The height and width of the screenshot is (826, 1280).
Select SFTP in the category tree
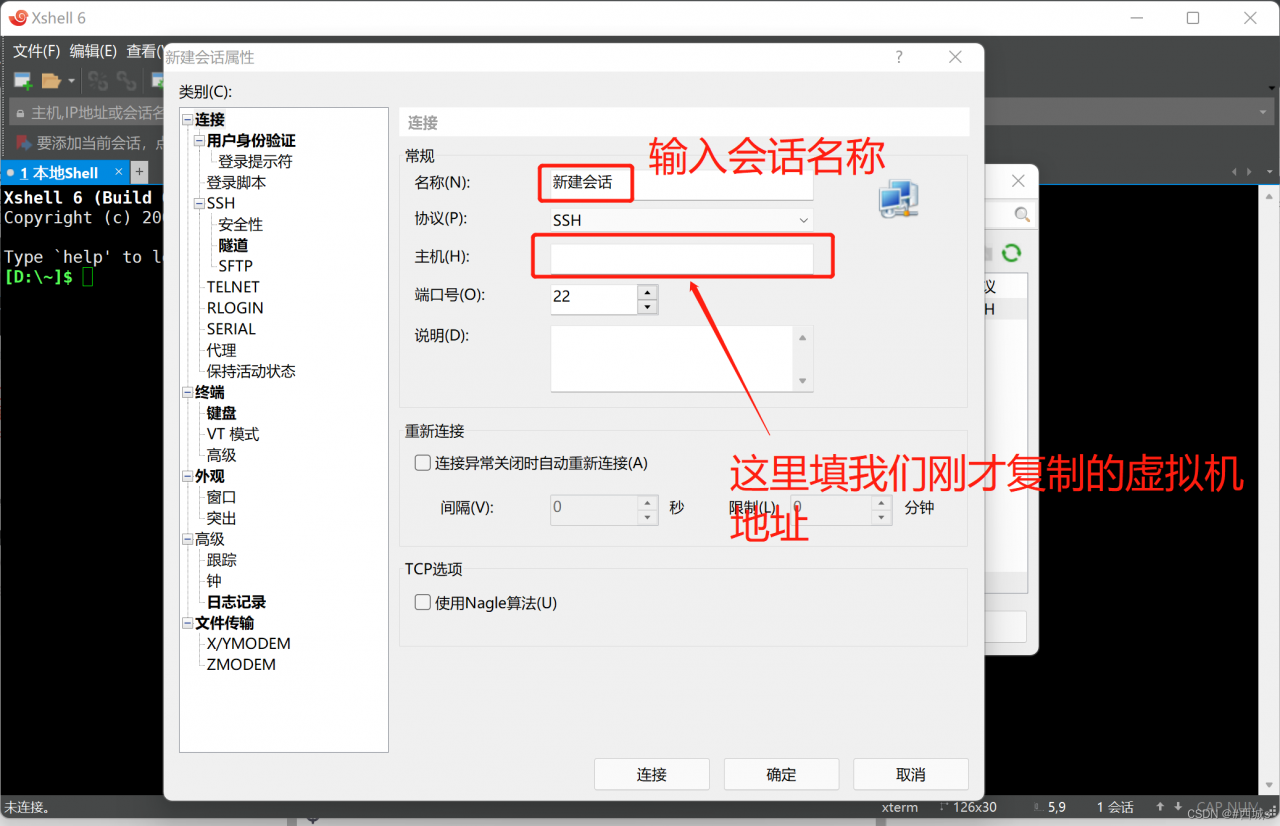(236, 266)
